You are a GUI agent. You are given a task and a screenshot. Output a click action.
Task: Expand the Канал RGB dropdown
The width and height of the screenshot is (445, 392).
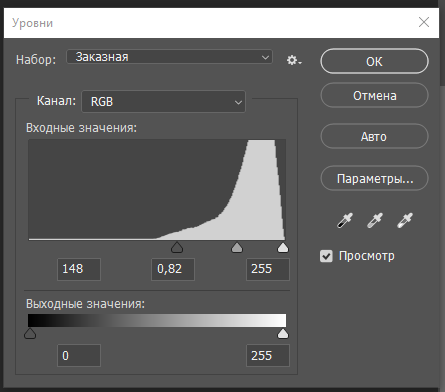click(164, 102)
